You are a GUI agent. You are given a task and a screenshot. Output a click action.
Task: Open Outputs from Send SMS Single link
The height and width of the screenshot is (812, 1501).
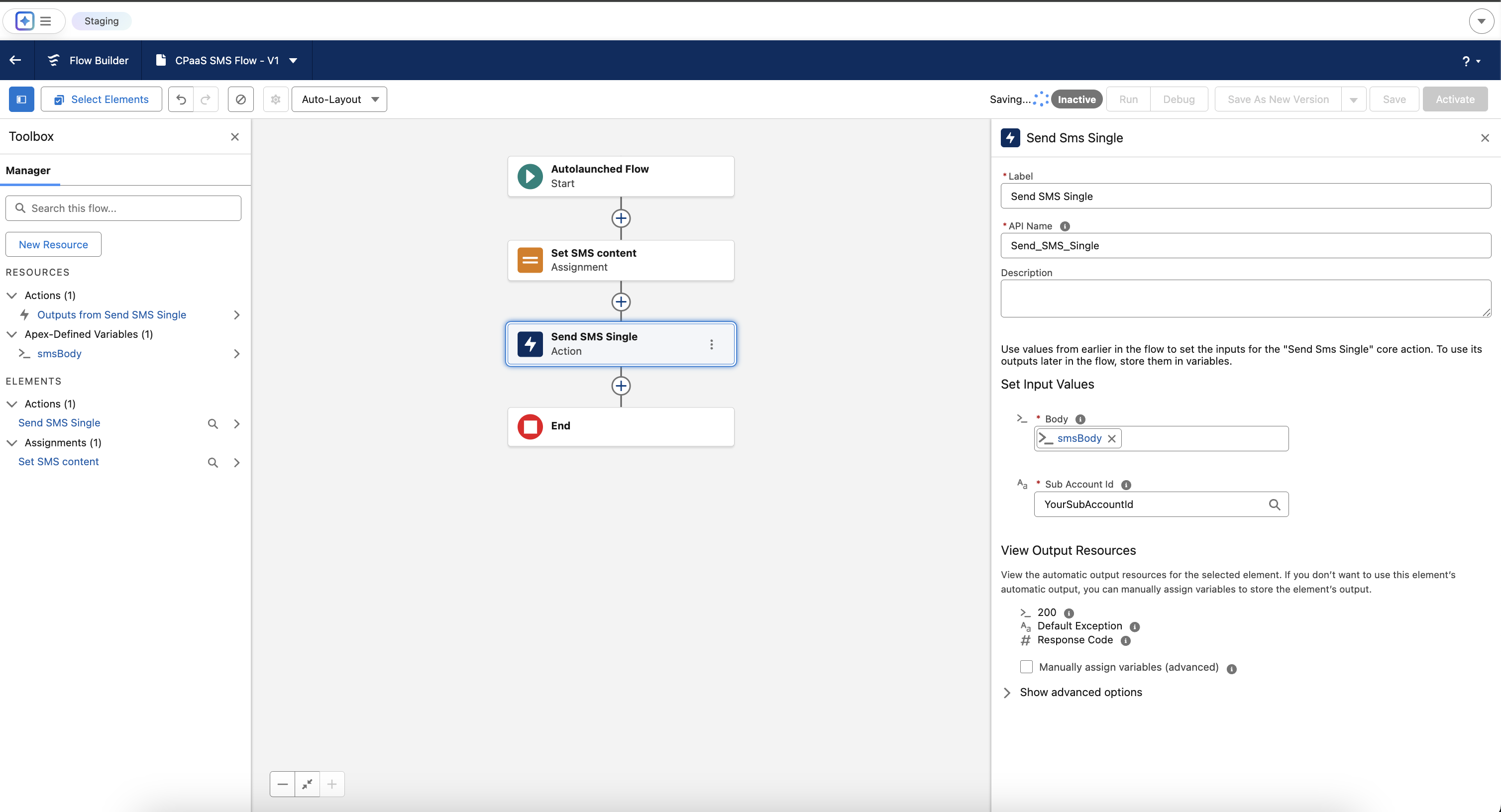(111, 314)
